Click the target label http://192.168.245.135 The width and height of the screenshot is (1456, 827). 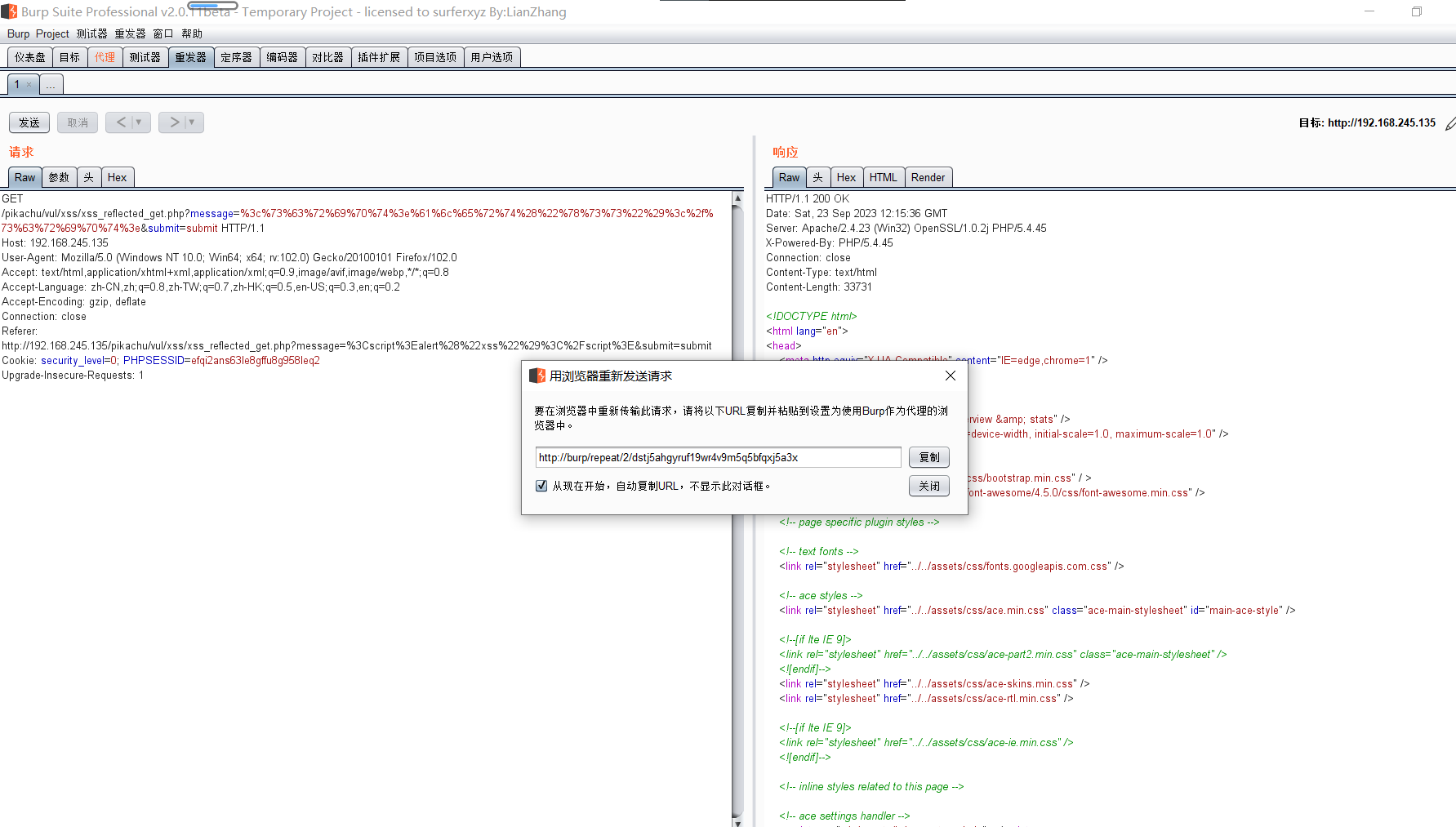click(1382, 122)
